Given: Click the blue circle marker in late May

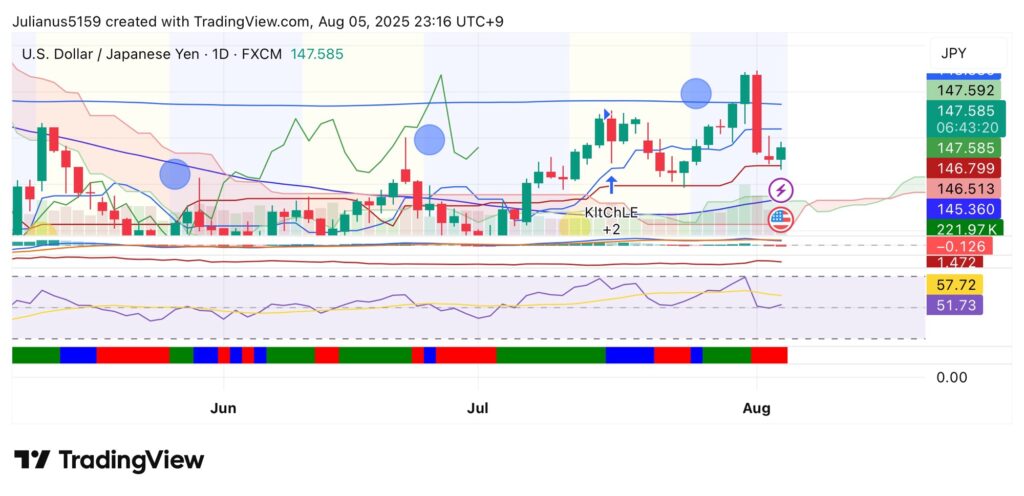Looking at the screenshot, I should pos(175,174).
